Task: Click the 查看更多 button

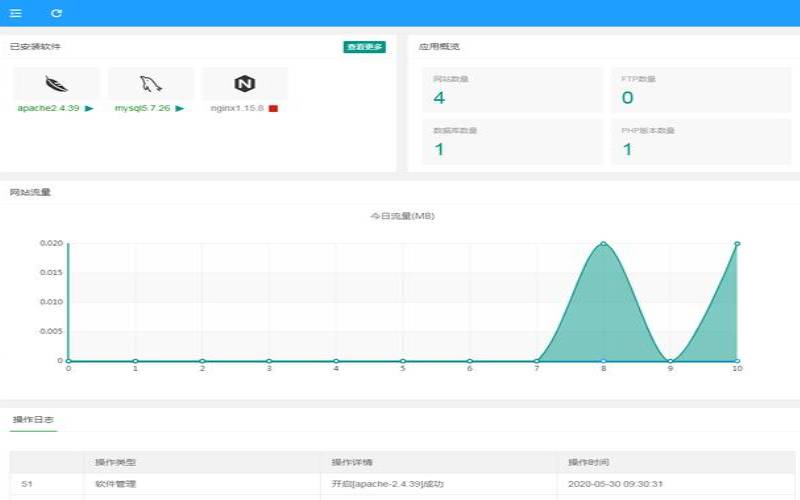Action: [364, 47]
